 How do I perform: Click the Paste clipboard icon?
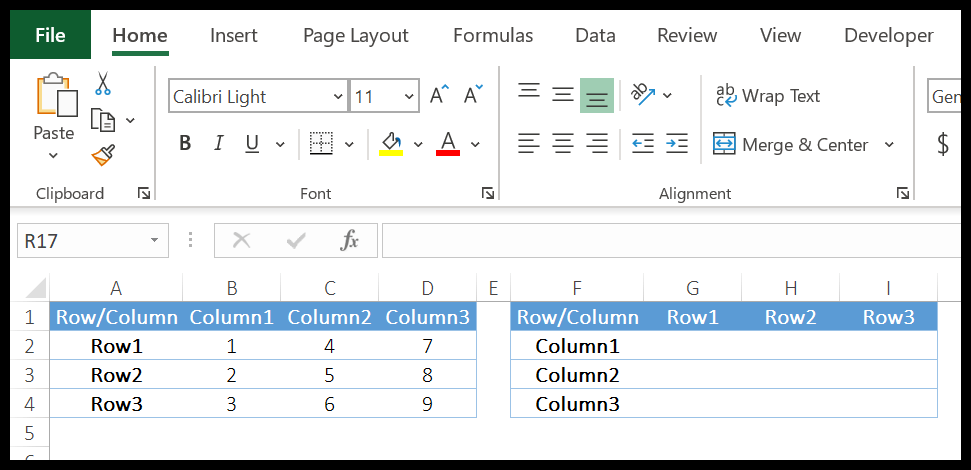[57, 95]
